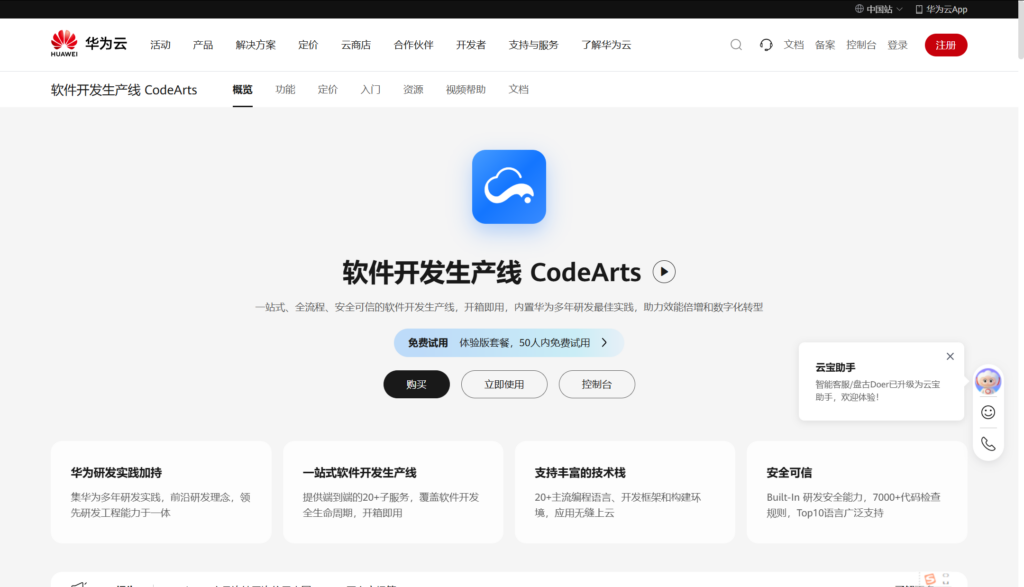1024x587 pixels.
Task: Click the search magnifier icon in the header
Action: click(736, 44)
